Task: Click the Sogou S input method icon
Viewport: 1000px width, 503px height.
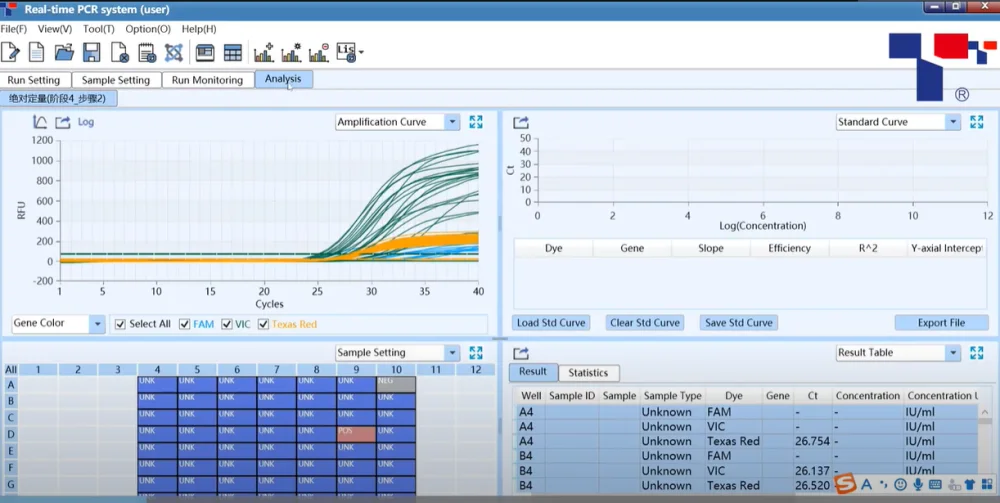Action: (846, 484)
